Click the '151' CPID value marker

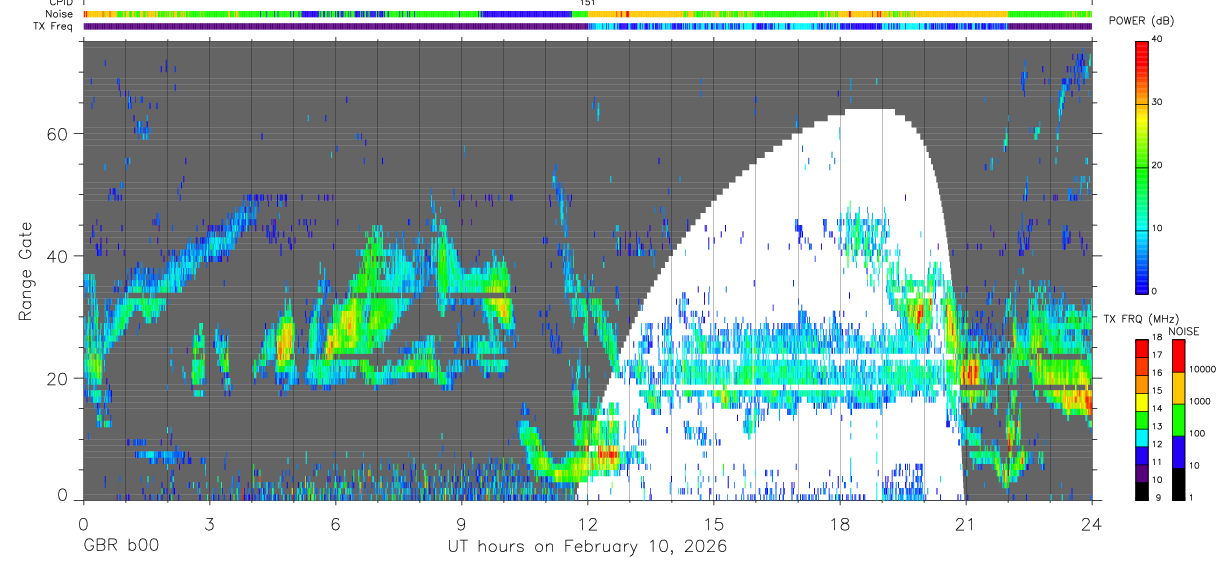587,3
